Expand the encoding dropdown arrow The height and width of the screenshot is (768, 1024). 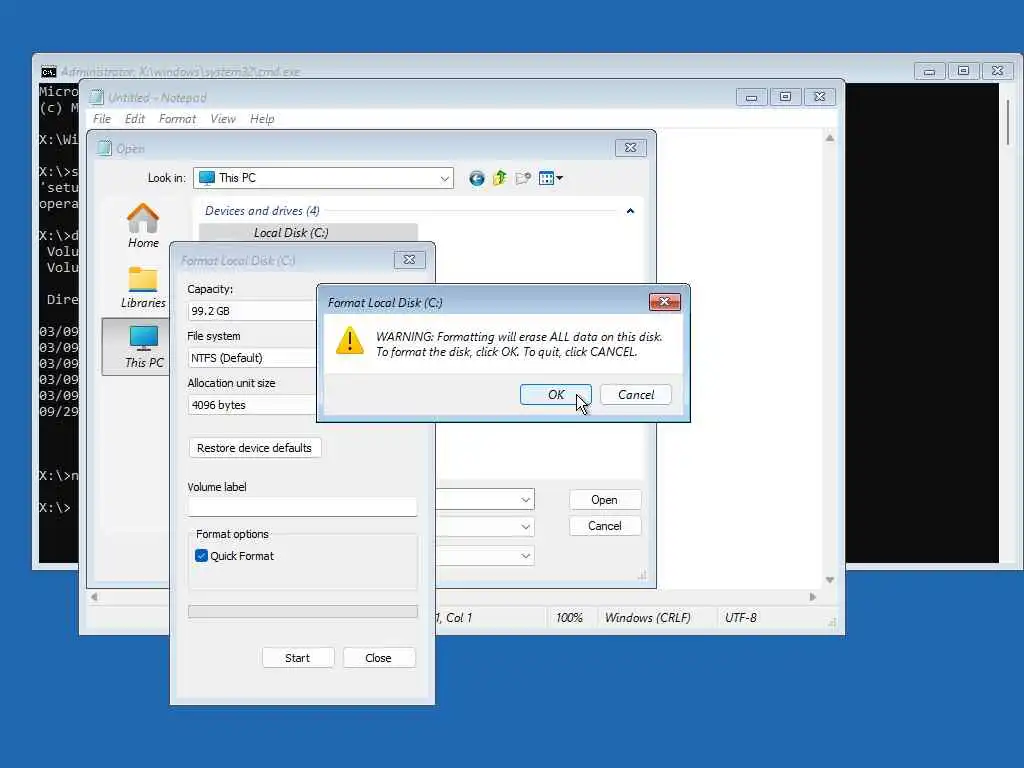point(526,556)
